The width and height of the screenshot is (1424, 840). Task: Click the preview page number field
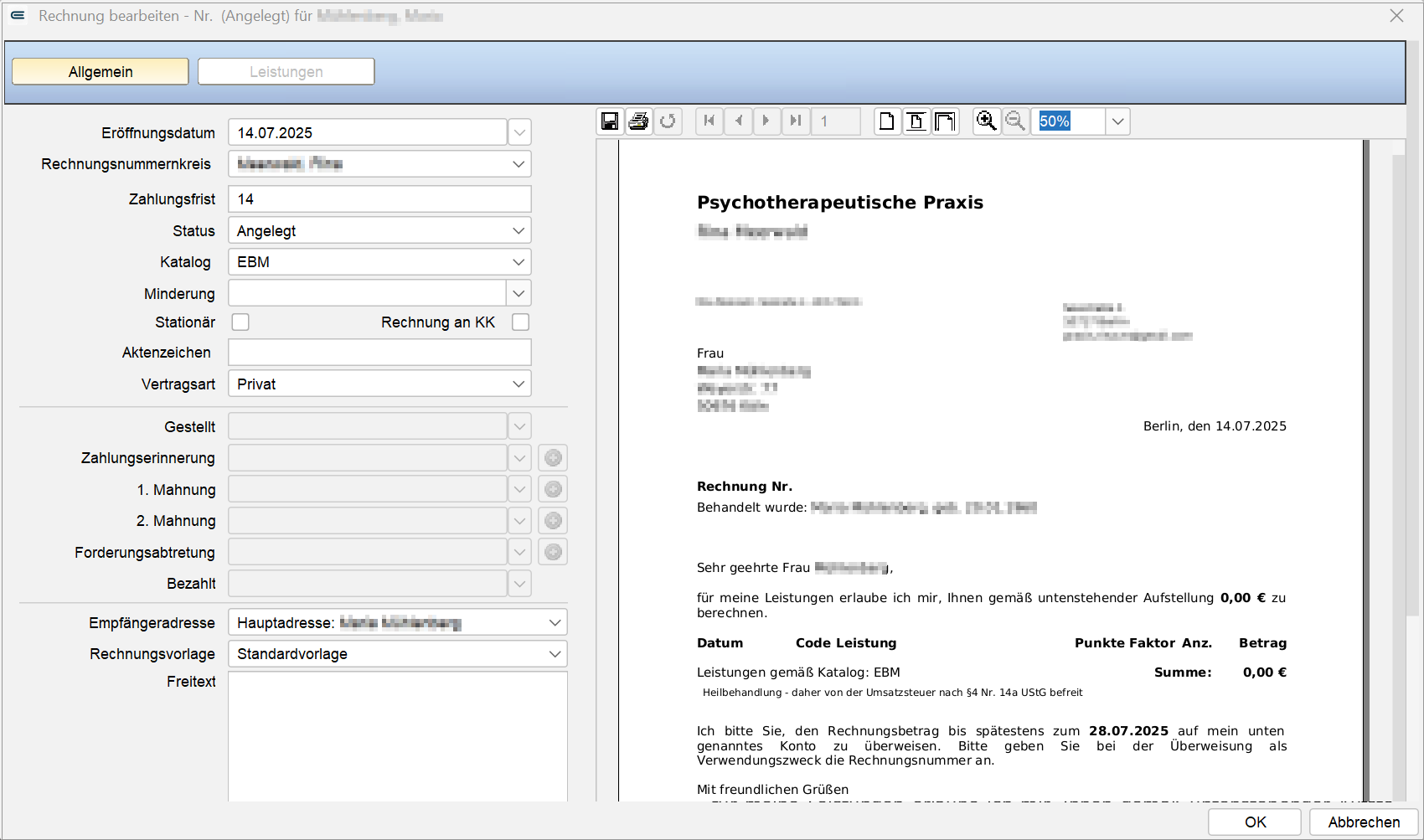tap(835, 121)
